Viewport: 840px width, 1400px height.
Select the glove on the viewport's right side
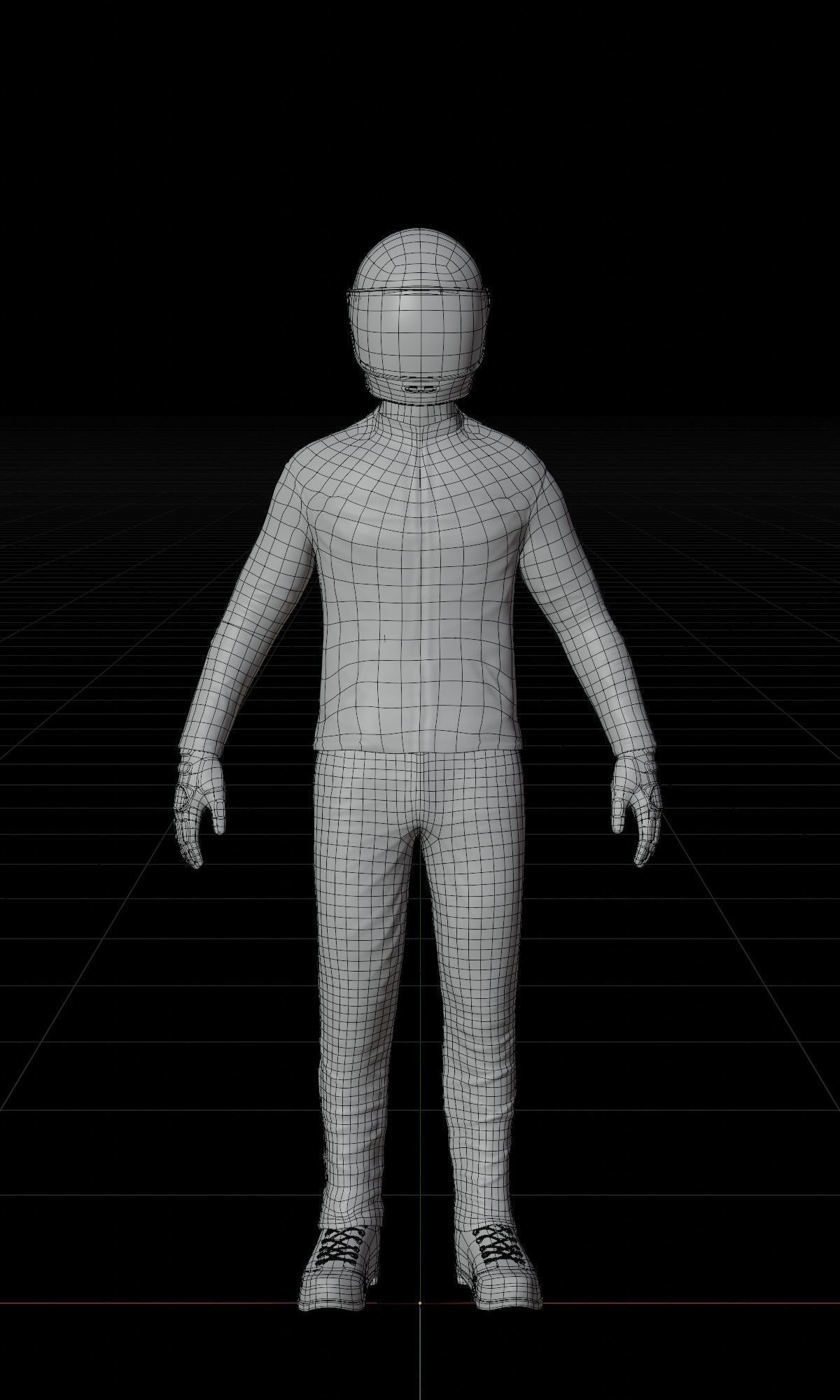637,808
